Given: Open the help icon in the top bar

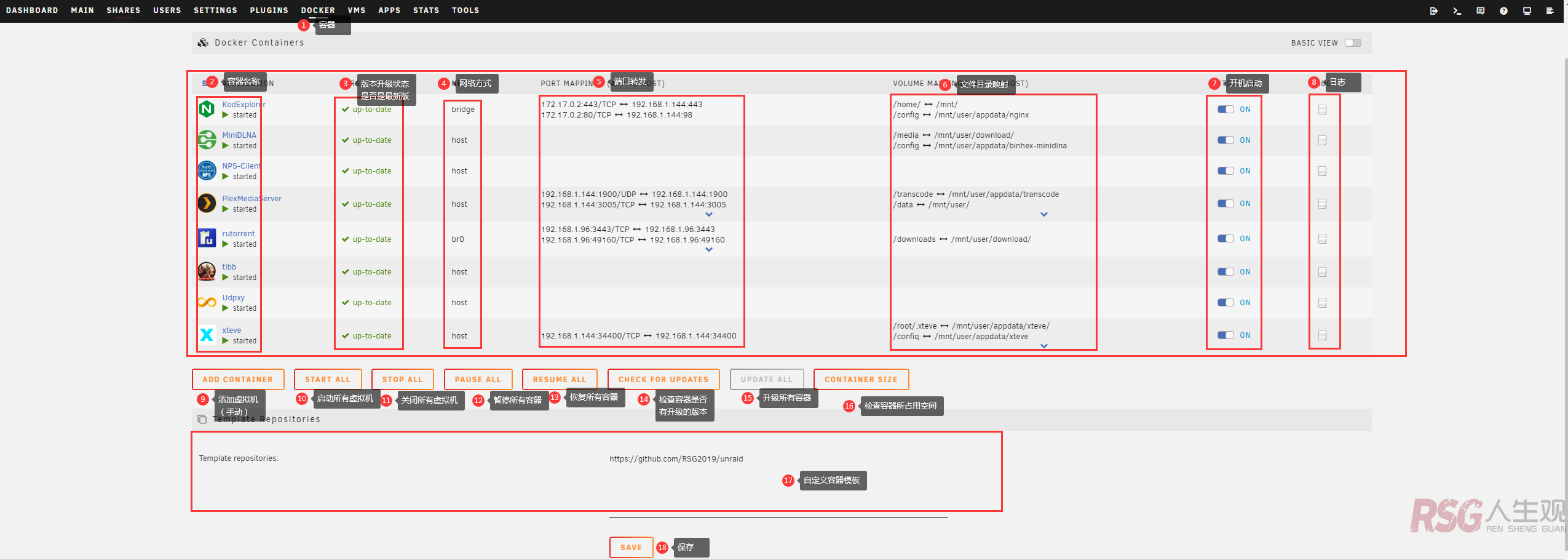Looking at the screenshot, I should coord(1503,10).
